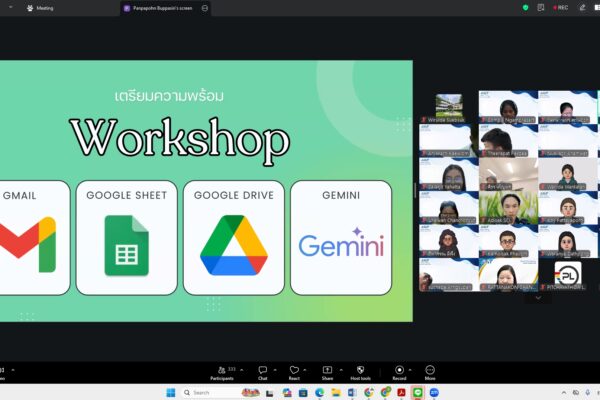600x400 pixels.
Task: Open Zoom app icon in taskbar
Action: [x=434, y=392]
